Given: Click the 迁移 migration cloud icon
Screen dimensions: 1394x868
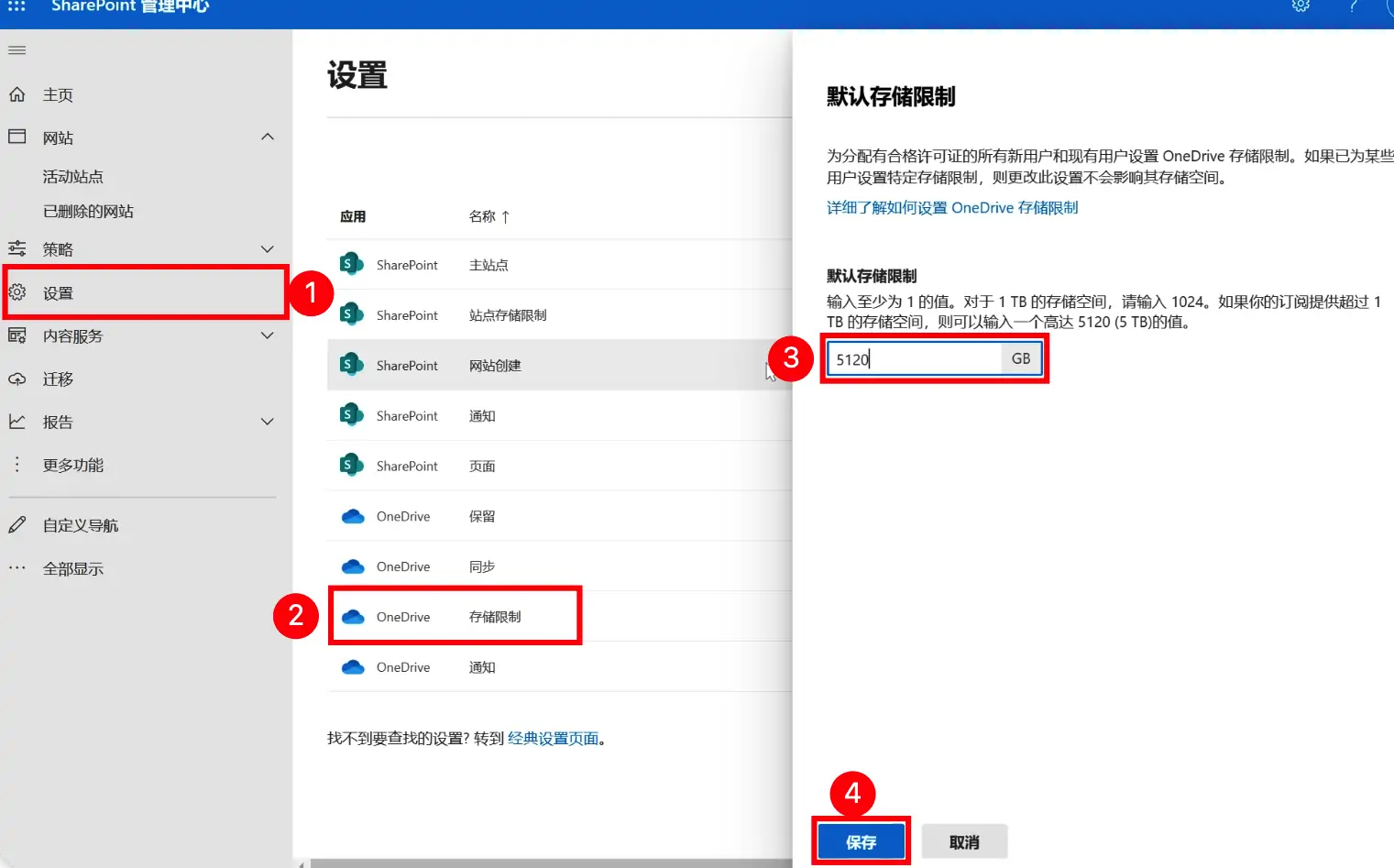Looking at the screenshot, I should 16,379.
